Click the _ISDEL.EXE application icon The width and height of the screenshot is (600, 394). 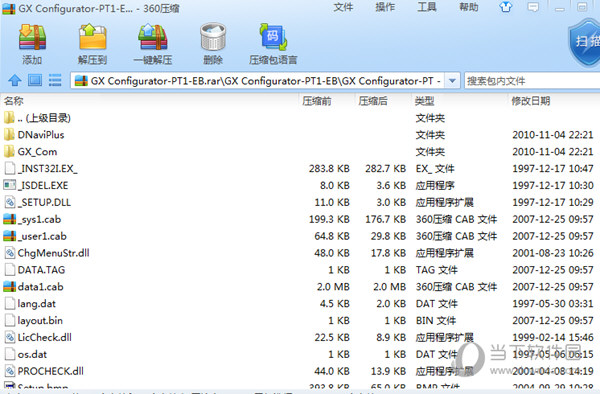tap(9, 185)
